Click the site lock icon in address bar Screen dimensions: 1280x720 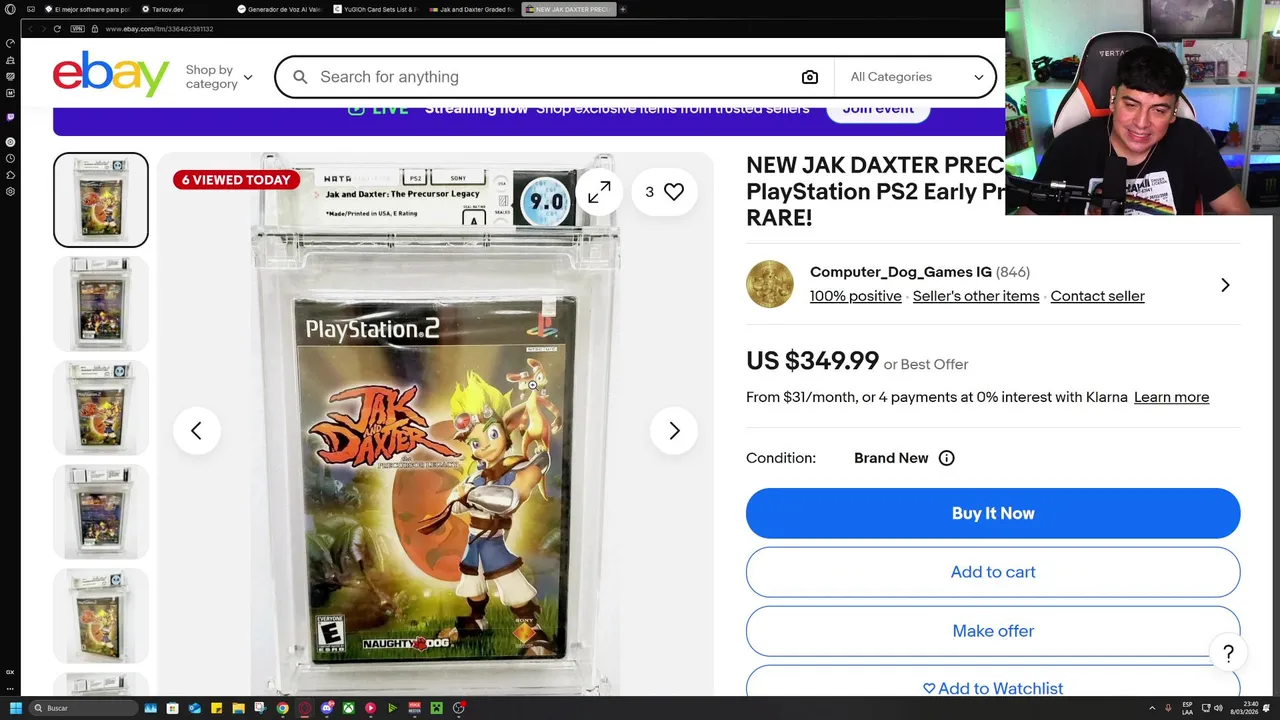point(95,29)
